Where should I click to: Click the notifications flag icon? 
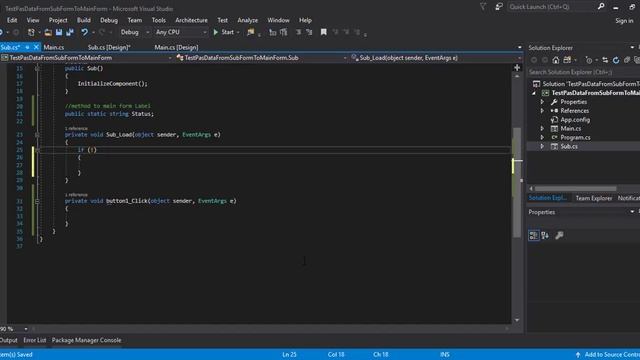point(483,7)
